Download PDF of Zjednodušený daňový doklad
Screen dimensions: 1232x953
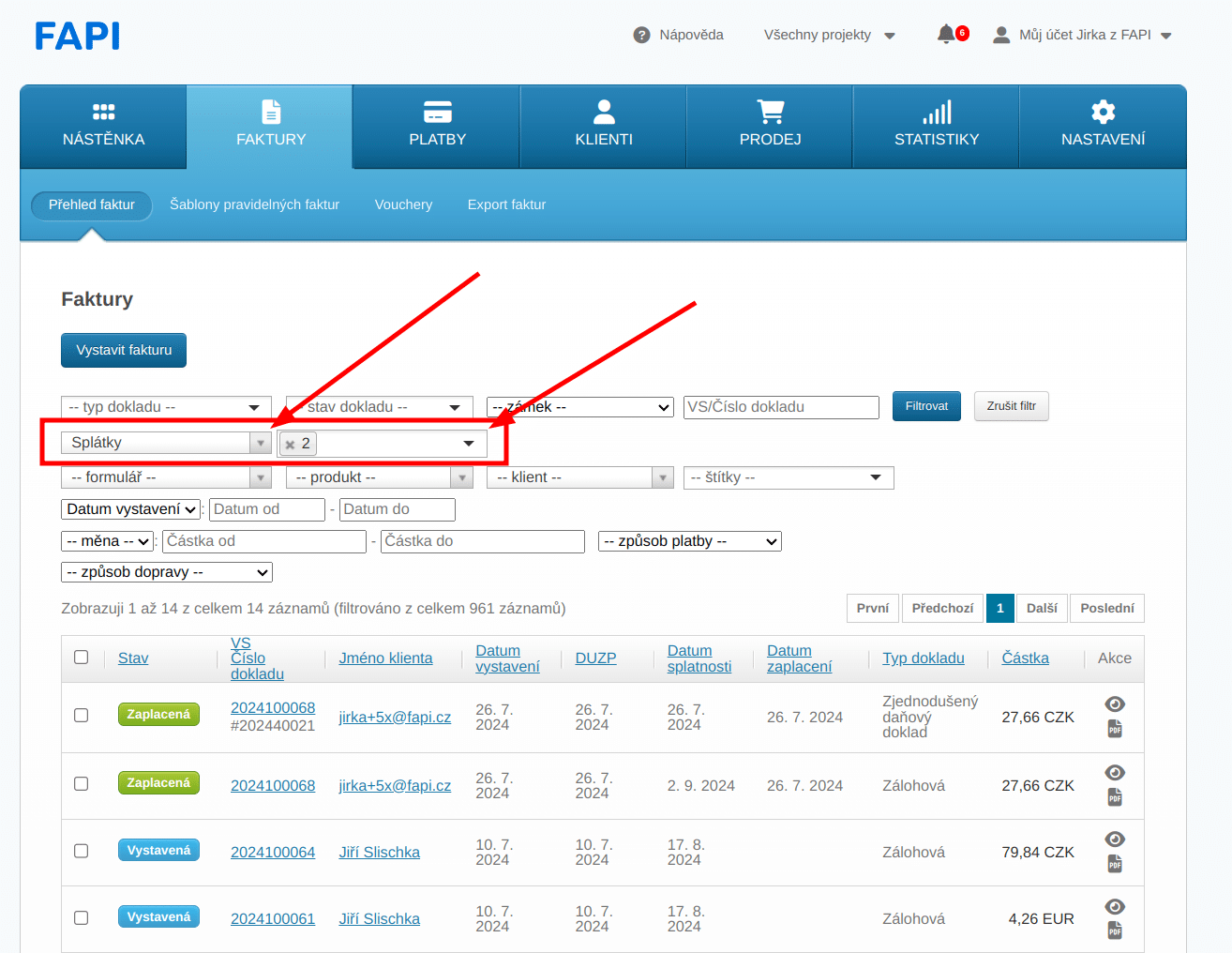tap(1115, 729)
